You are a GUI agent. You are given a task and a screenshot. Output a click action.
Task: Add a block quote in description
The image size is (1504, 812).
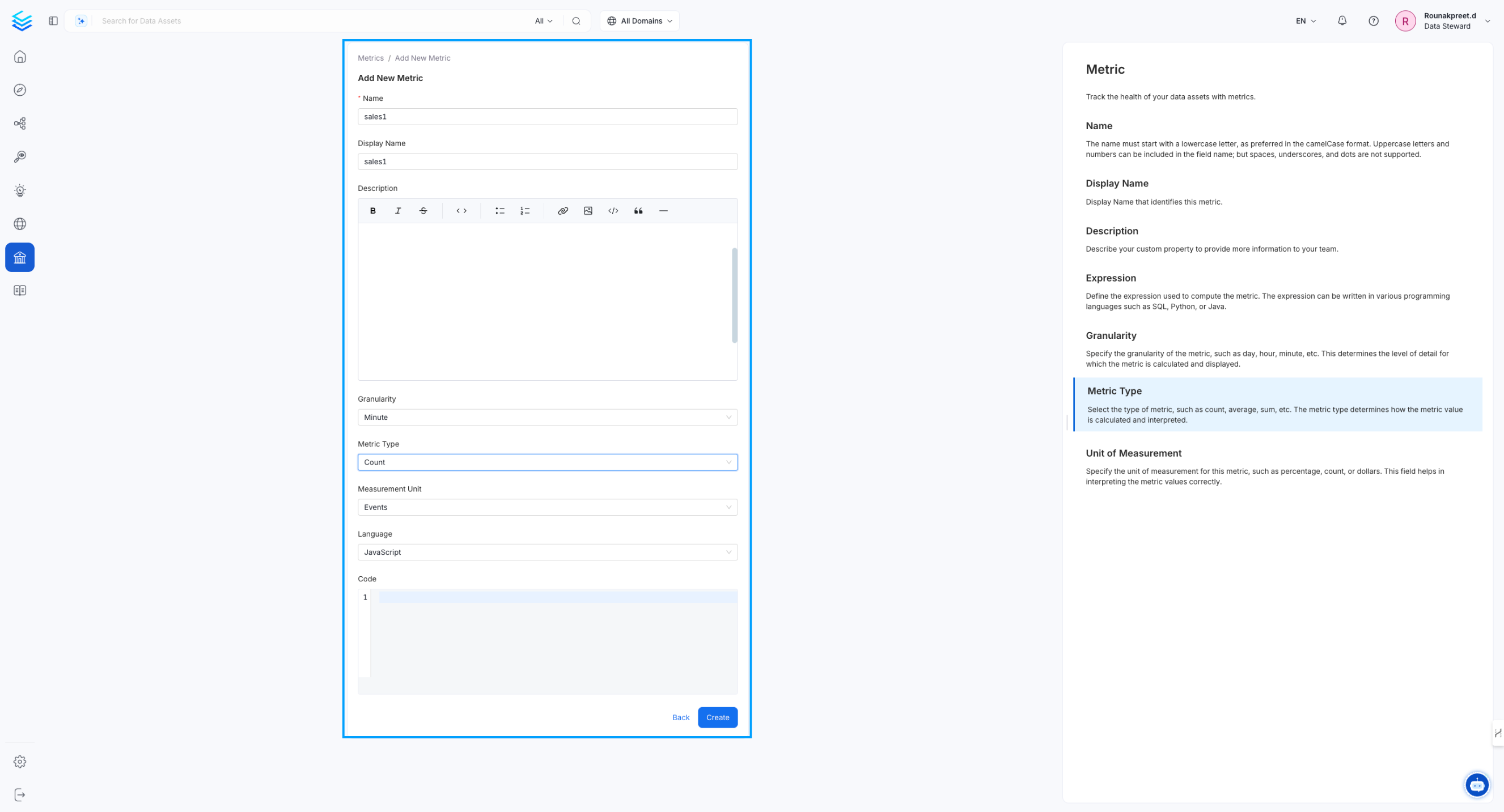[638, 211]
